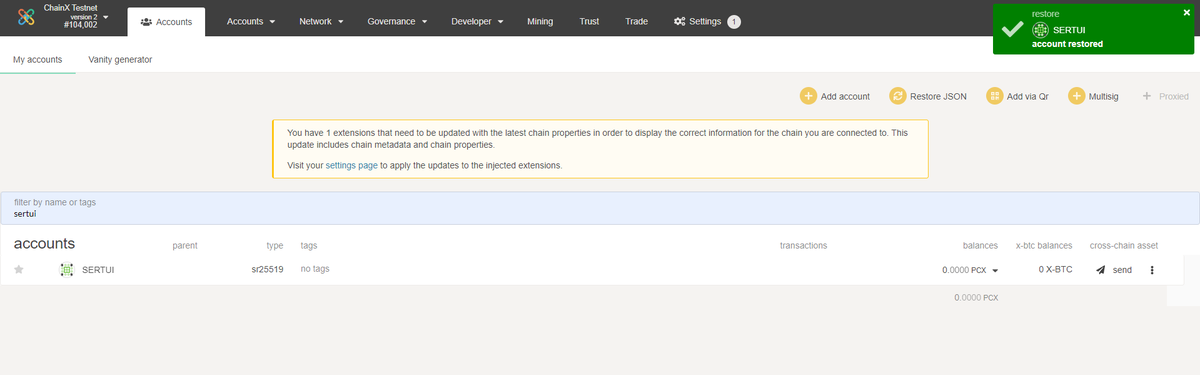Focus the filter by name or tags field
Screen dimensions: 1200x375
pos(600,207)
